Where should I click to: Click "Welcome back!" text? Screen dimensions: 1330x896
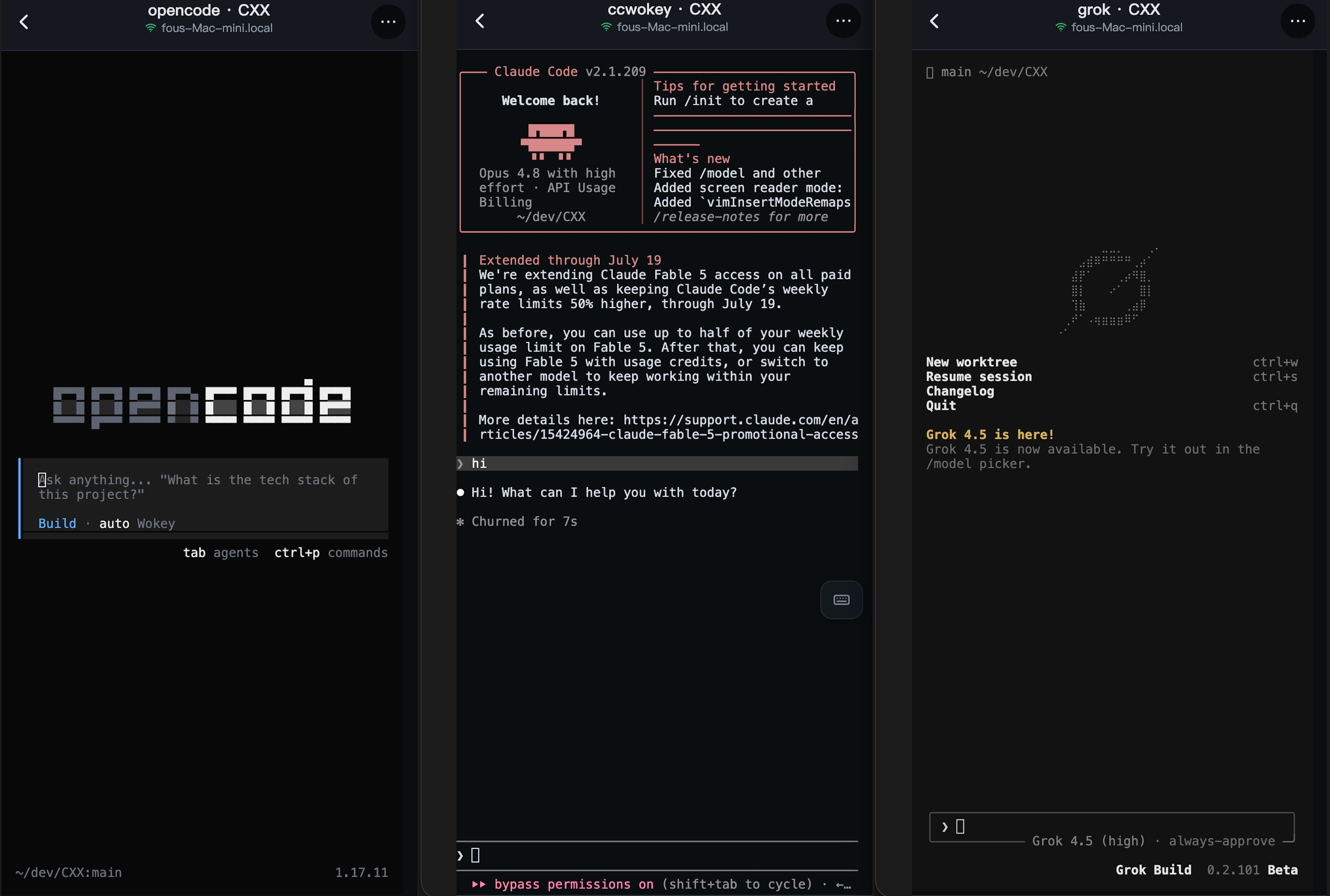550,100
